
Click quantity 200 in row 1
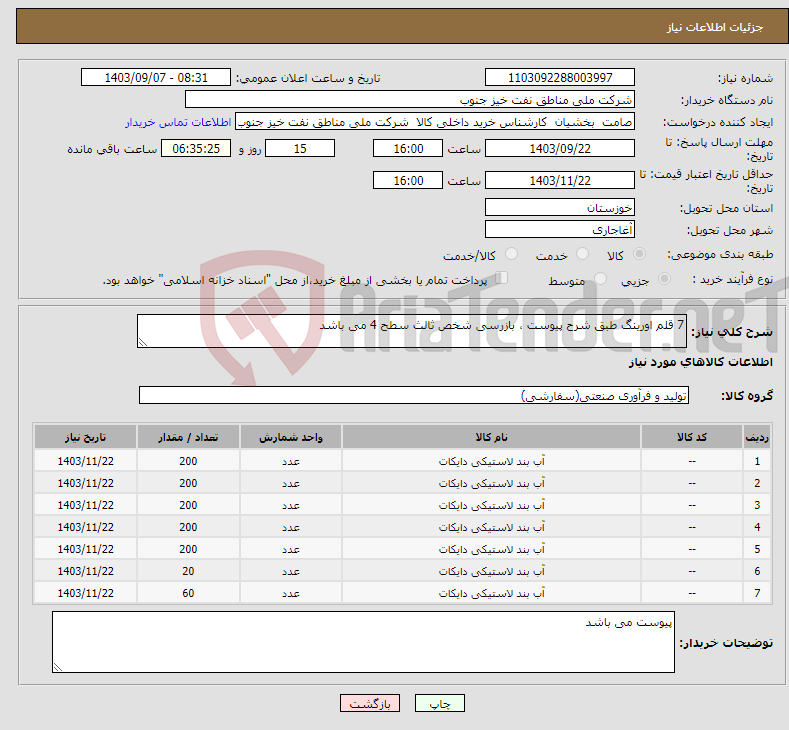[188, 461]
